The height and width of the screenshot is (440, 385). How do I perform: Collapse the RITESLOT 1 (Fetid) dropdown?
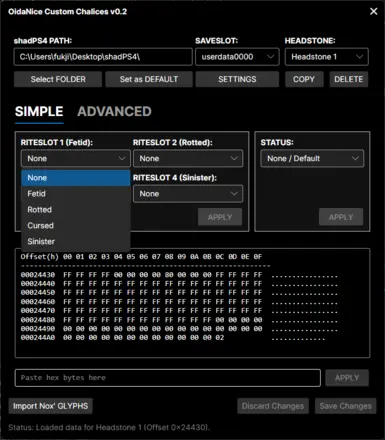76,159
